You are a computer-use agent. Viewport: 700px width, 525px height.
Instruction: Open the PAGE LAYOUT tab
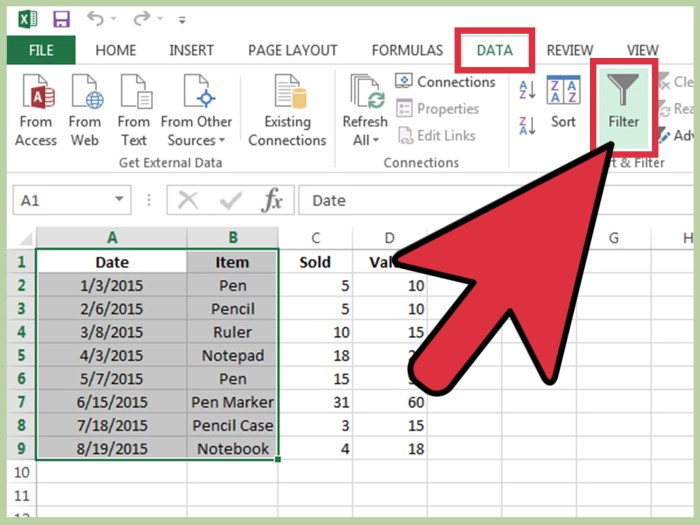pyautogui.click(x=293, y=50)
